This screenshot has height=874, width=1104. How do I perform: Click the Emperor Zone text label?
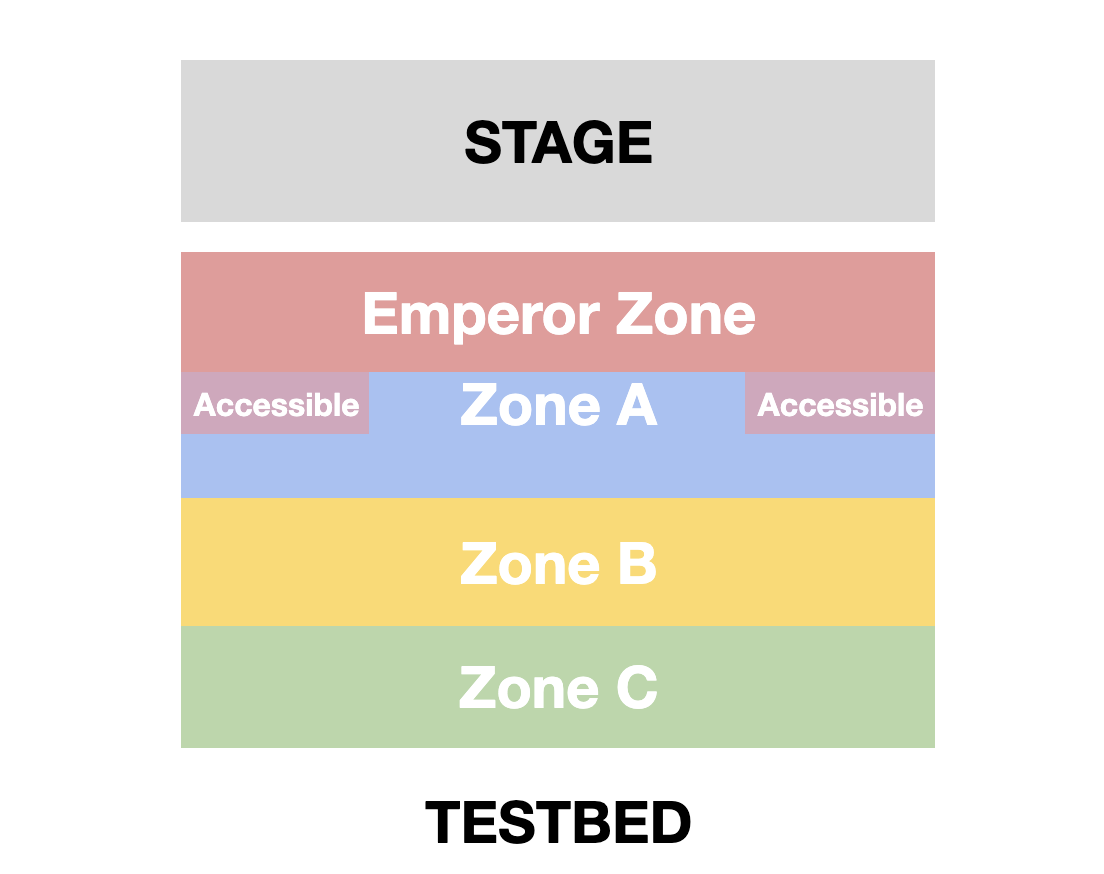pyautogui.click(x=558, y=315)
